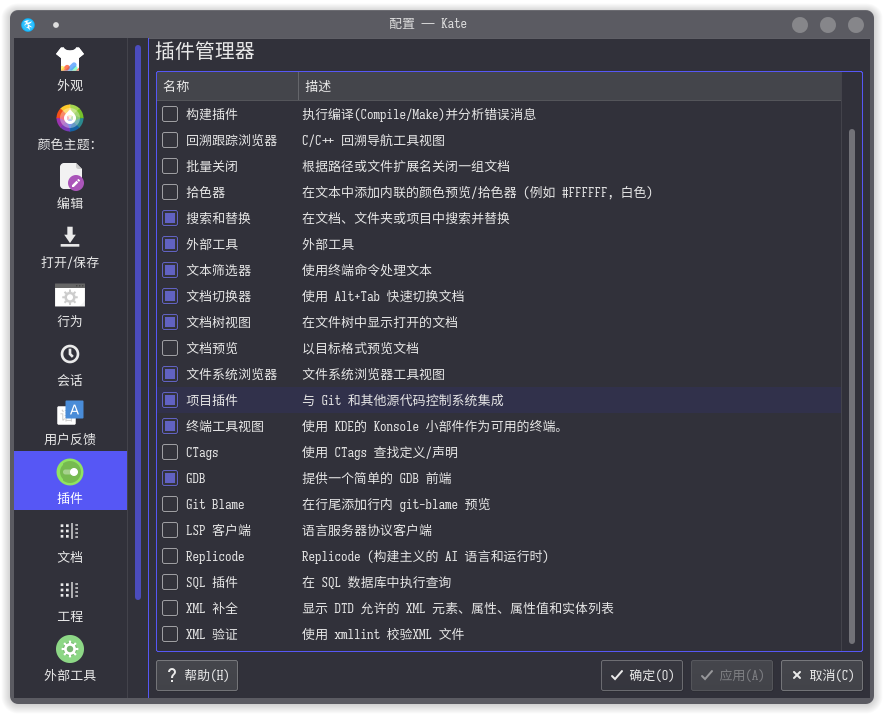Click description 提供一个简单的 GDB 前端
Screen dimensions: 884x714
(377, 478)
